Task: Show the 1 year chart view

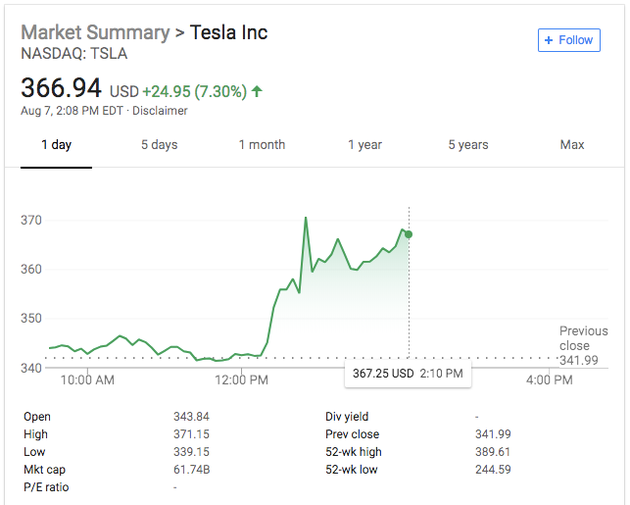Action: click(x=365, y=145)
